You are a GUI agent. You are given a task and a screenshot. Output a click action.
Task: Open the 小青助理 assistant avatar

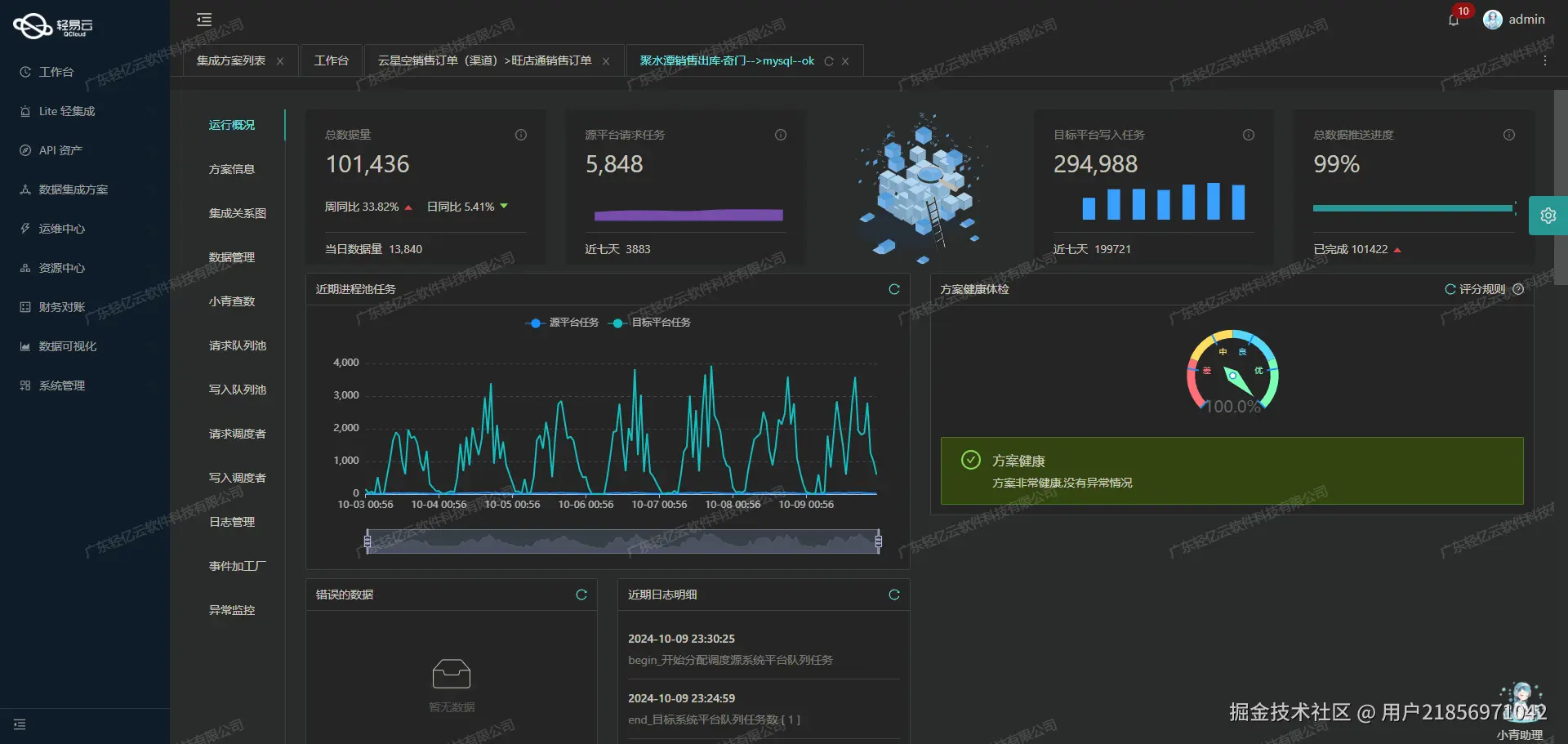tap(1521, 702)
